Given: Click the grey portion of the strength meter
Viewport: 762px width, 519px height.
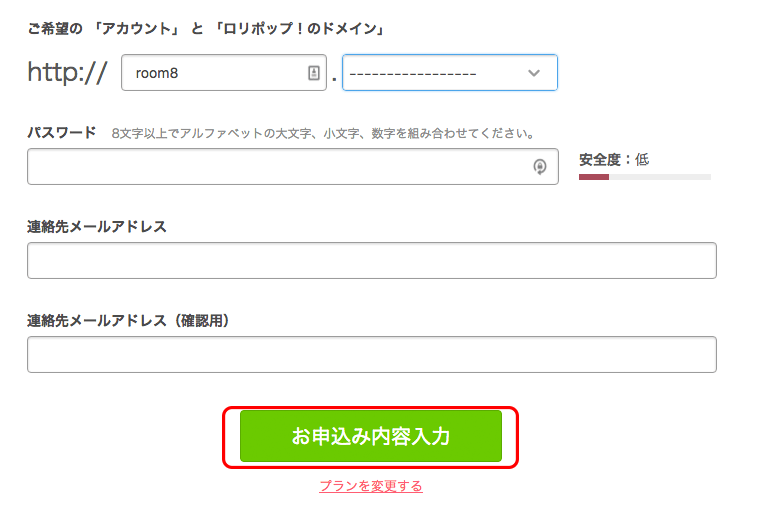Looking at the screenshot, I should [x=660, y=177].
